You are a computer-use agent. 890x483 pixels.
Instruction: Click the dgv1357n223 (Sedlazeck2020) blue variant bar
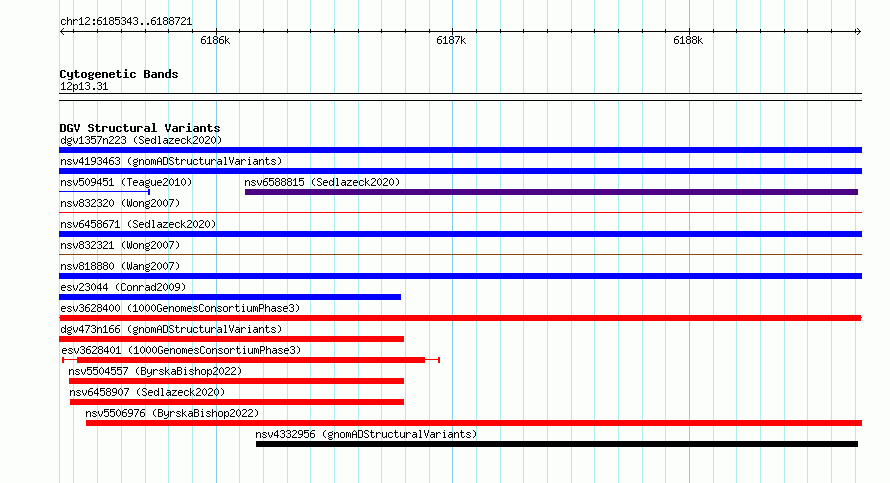(460, 150)
